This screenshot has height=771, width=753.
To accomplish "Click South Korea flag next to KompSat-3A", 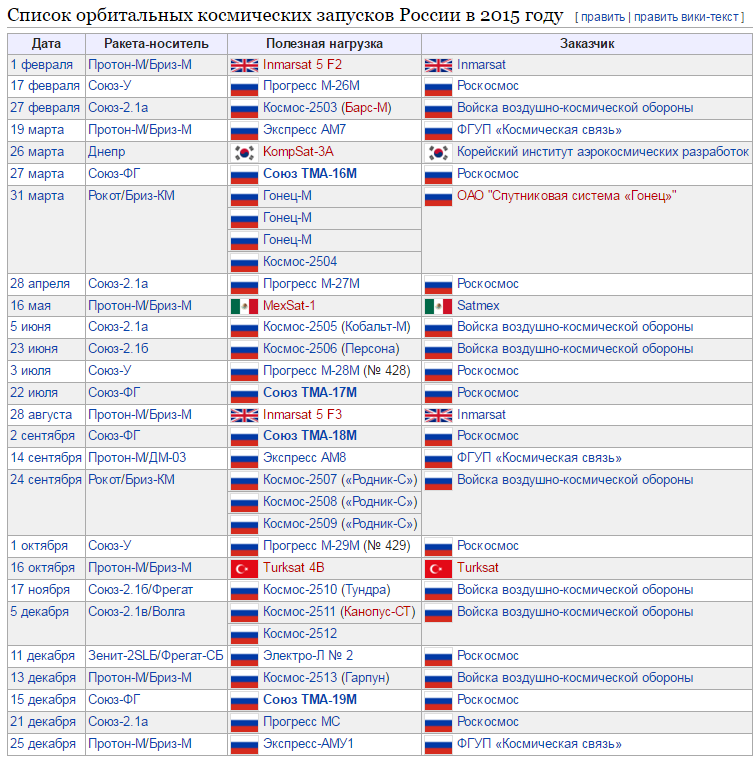I will [244, 153].
